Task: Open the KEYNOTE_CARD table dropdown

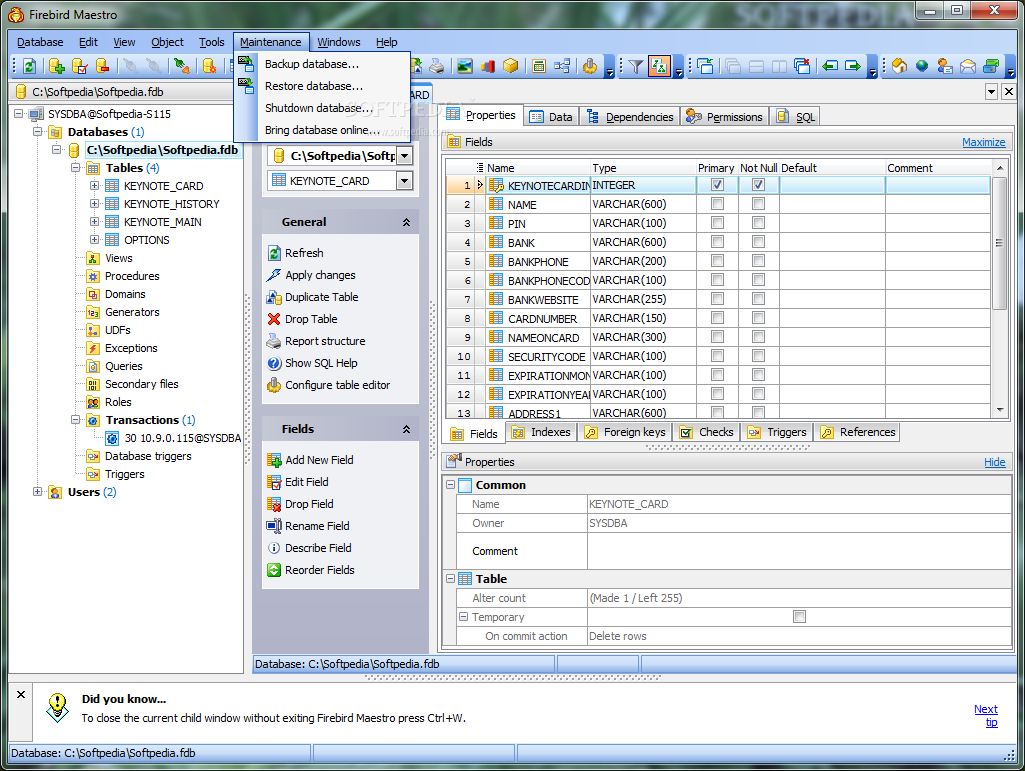Action: click(405, 180)
